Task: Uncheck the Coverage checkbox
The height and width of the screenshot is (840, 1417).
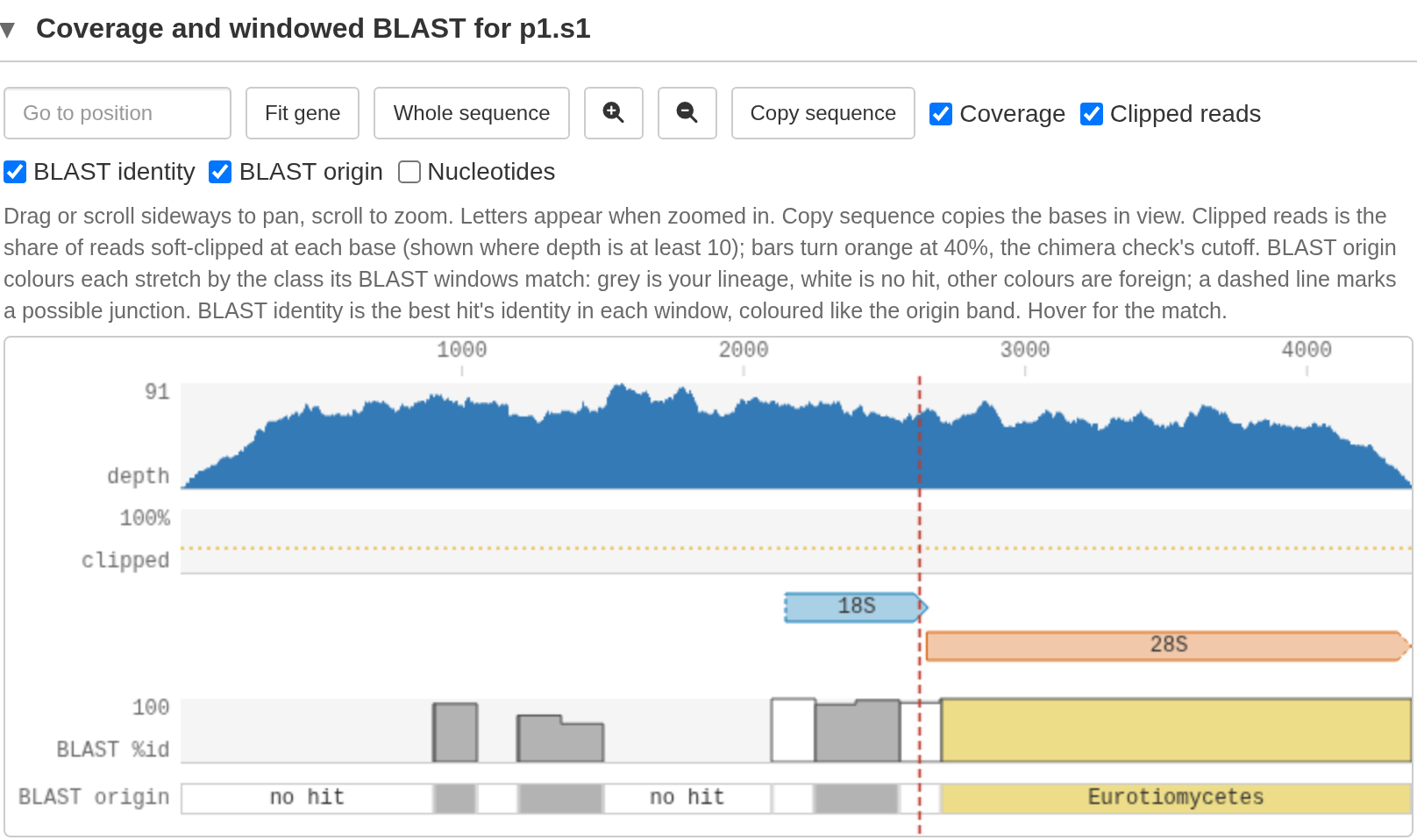Action: pyautogui.click(x=941, y=114)
